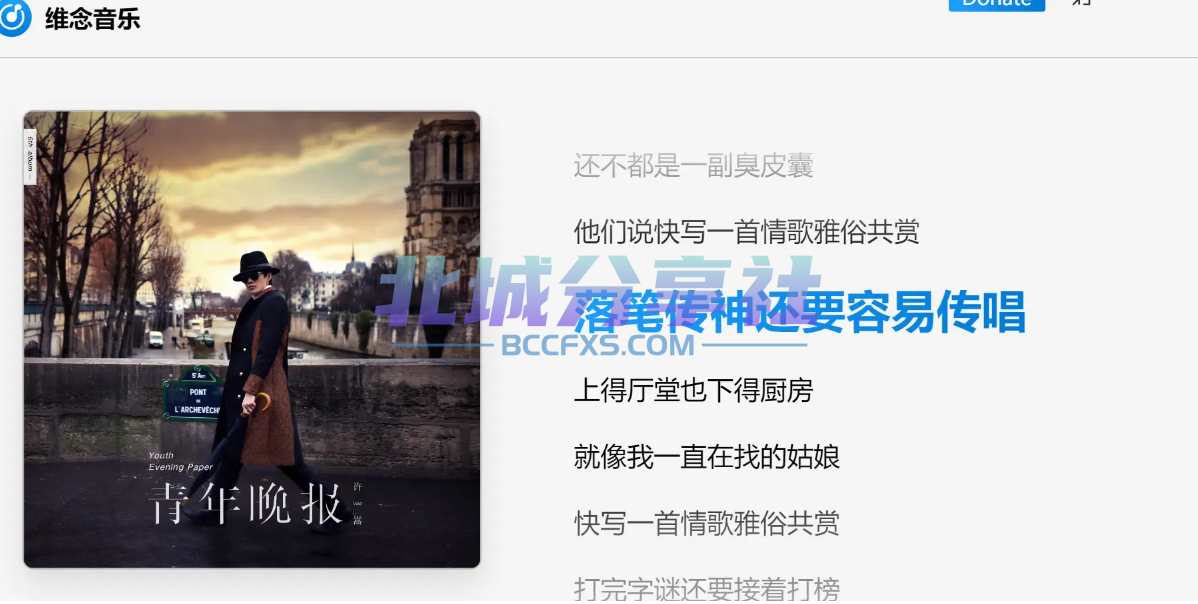Select lyric 打完字谜还要接着打榜
Image resolution: width=1198 pixels, height=604 pixels.
[x=707, y=589]
